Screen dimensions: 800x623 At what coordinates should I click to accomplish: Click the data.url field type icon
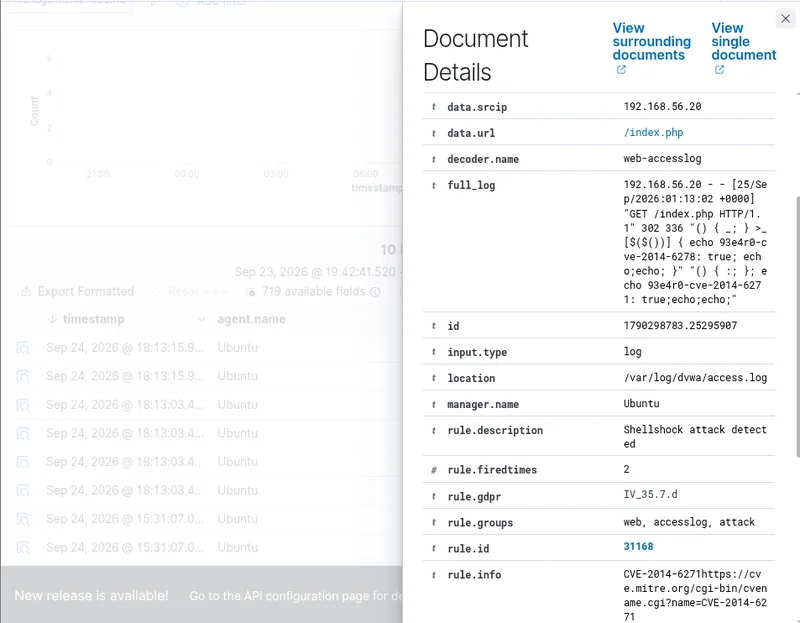click(434, 133)
